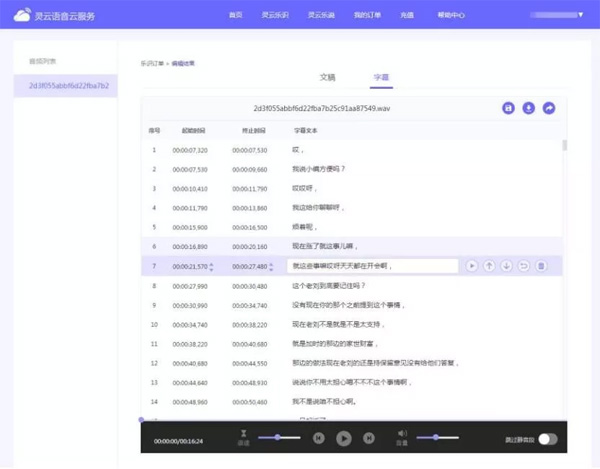The height and width of the screenshot is (469, 600).
Task: Click the save icon above the subtitle table
Action: 508,108
